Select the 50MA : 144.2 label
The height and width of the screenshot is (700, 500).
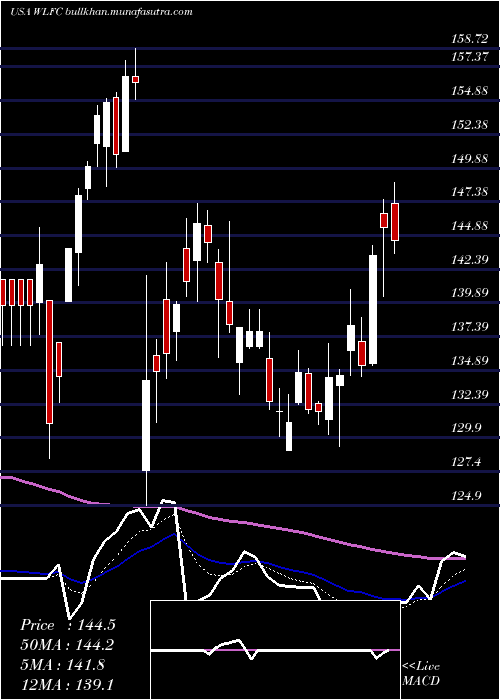[x=67, y=644]
